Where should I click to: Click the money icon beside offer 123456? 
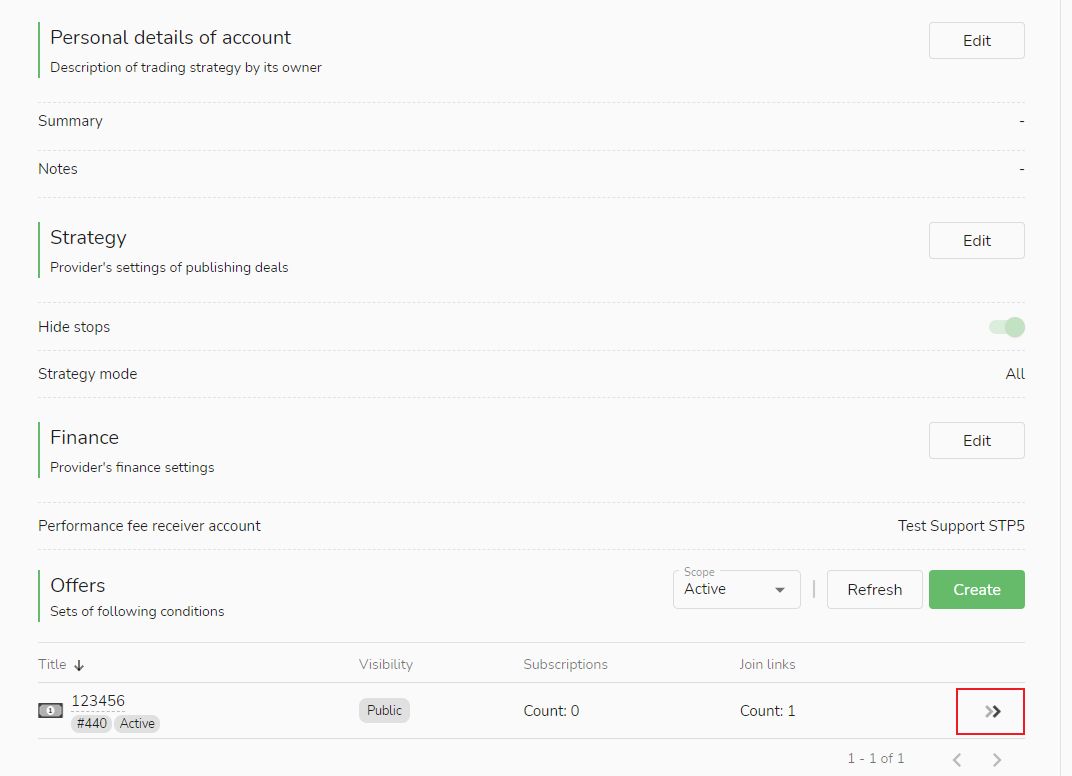pyautogui.click(x=50, y=711)
